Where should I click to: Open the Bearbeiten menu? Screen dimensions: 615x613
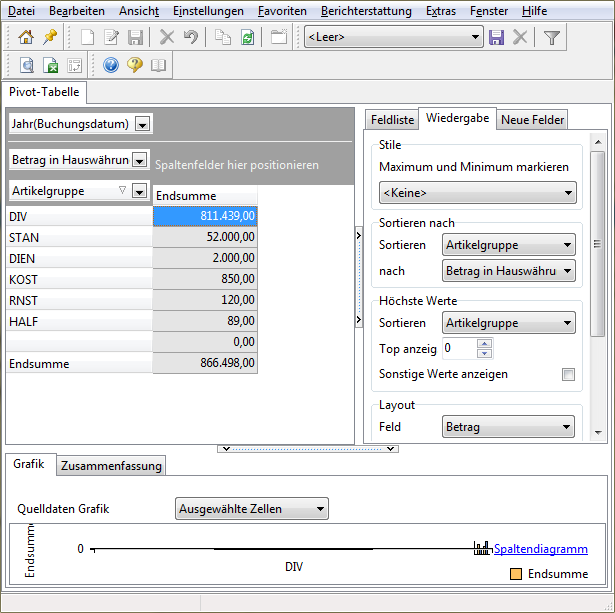pos(77,11)
